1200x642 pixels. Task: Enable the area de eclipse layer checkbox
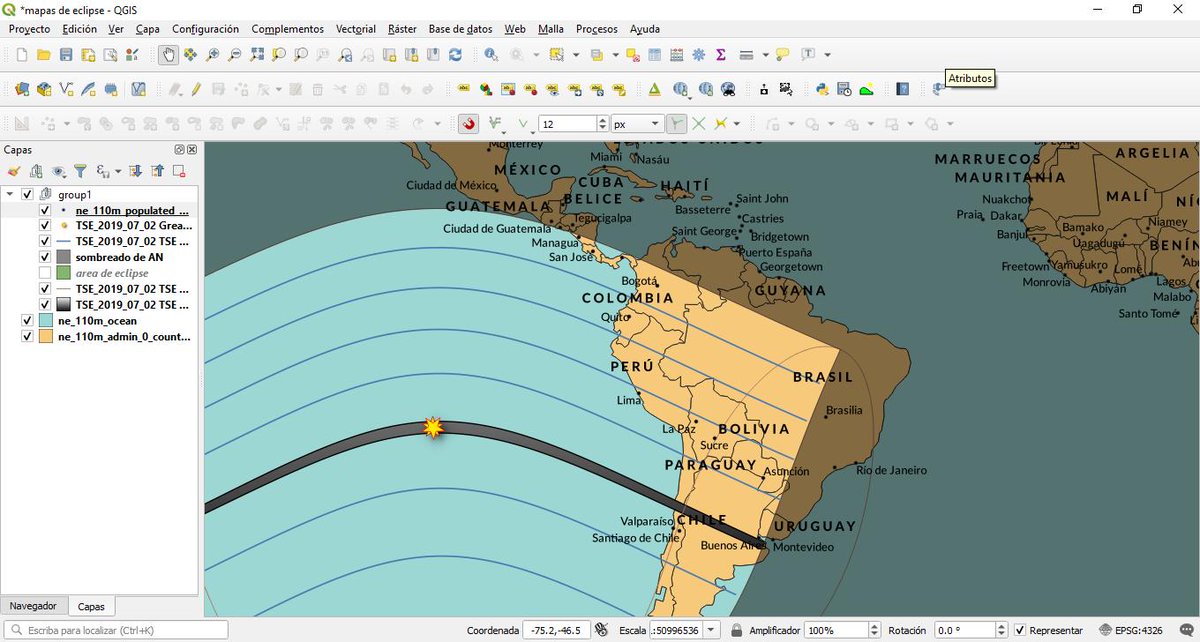[x=44, y=273]
